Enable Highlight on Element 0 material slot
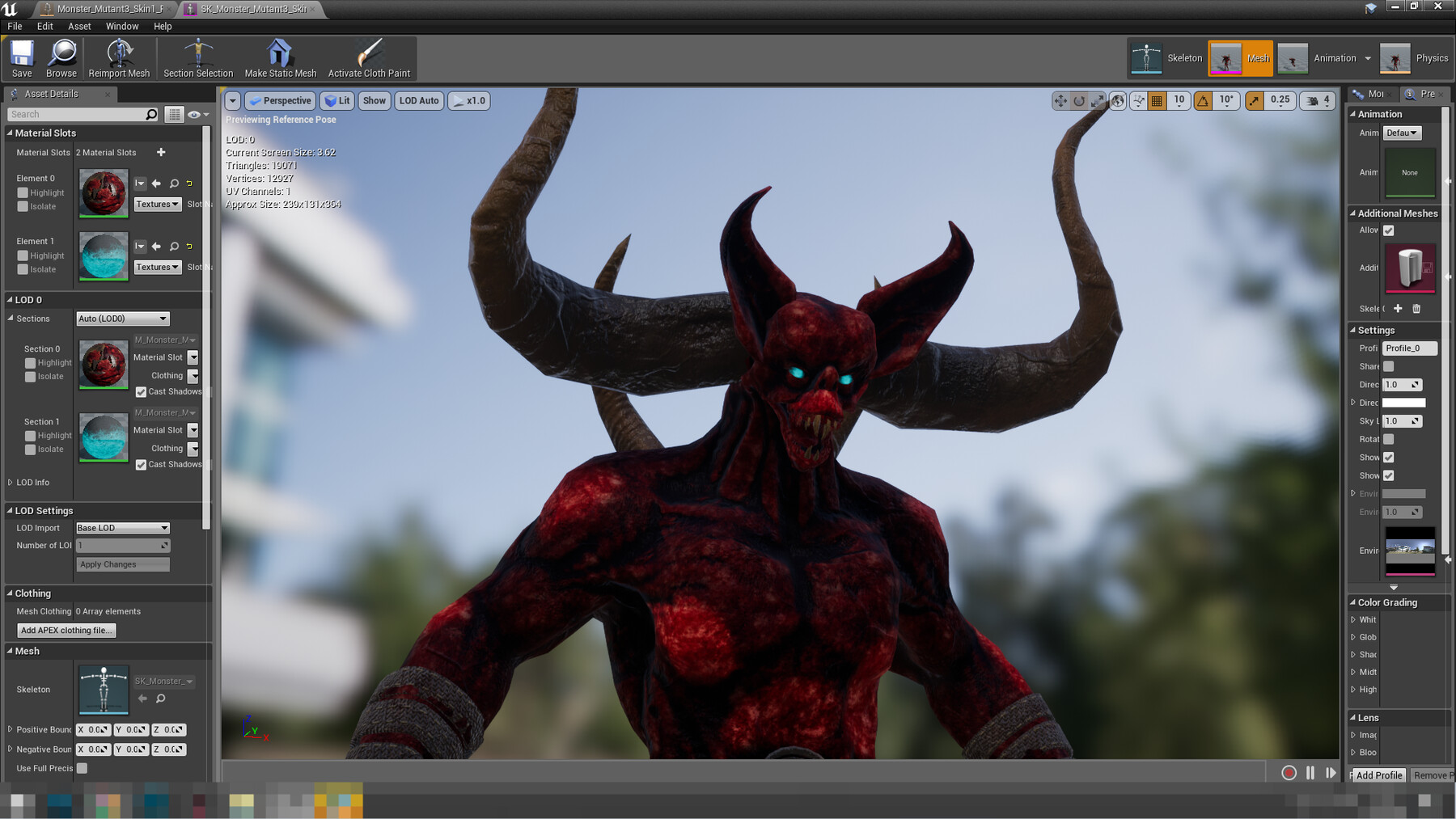Image resolution: width=1456 pixels, height=819 pixels. [x=23, y=192]
